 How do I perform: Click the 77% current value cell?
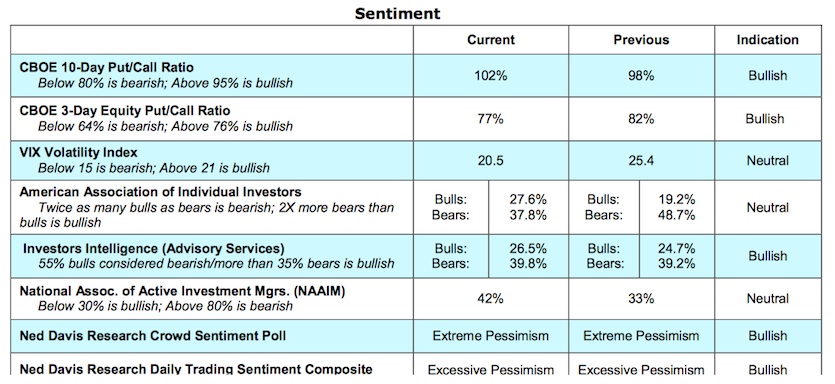[490, 119]
